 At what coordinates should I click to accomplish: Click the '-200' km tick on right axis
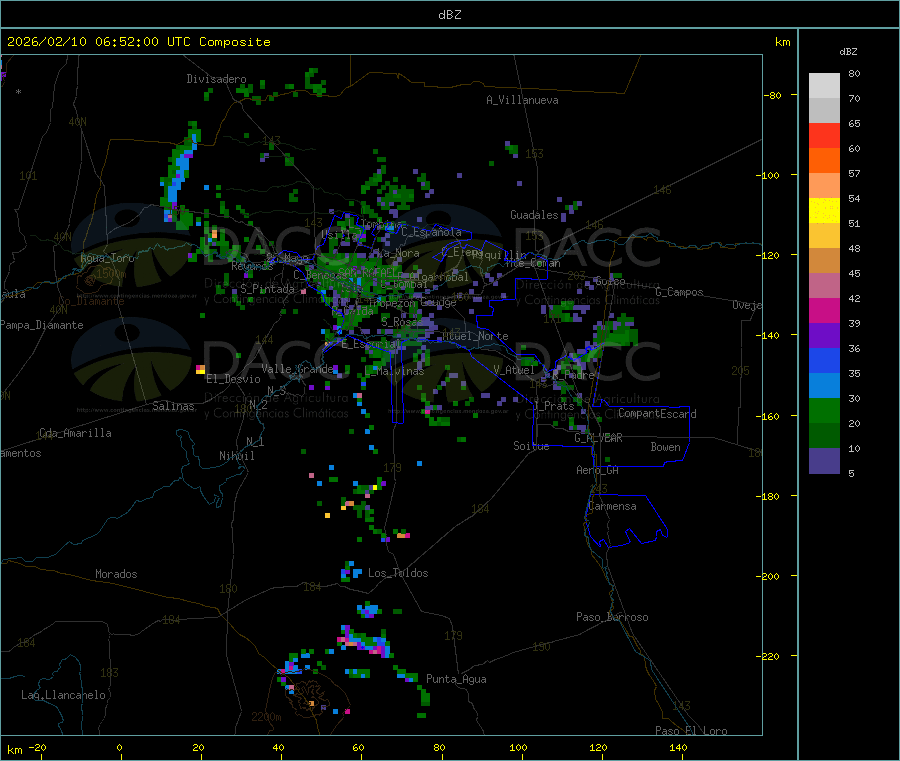tap(770, 576)
